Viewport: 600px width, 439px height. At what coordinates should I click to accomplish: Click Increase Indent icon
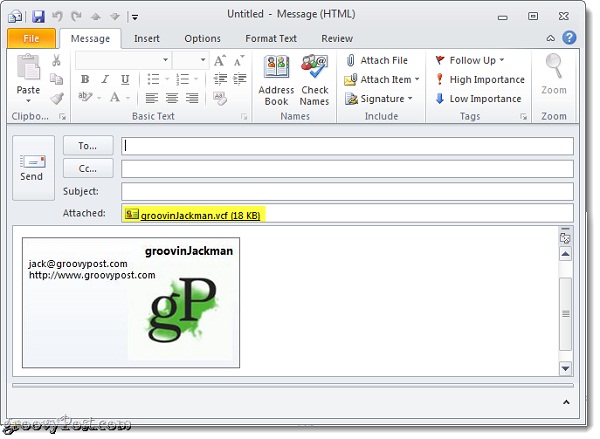[x=240, y=79]
